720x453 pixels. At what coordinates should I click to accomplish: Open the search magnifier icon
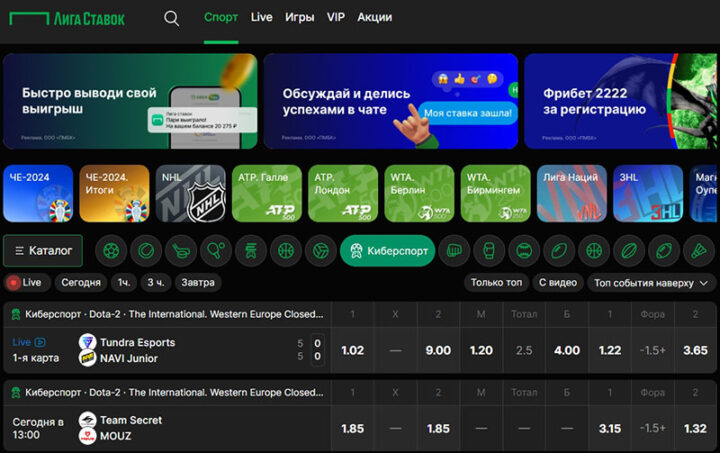click(x=171, y=18)
